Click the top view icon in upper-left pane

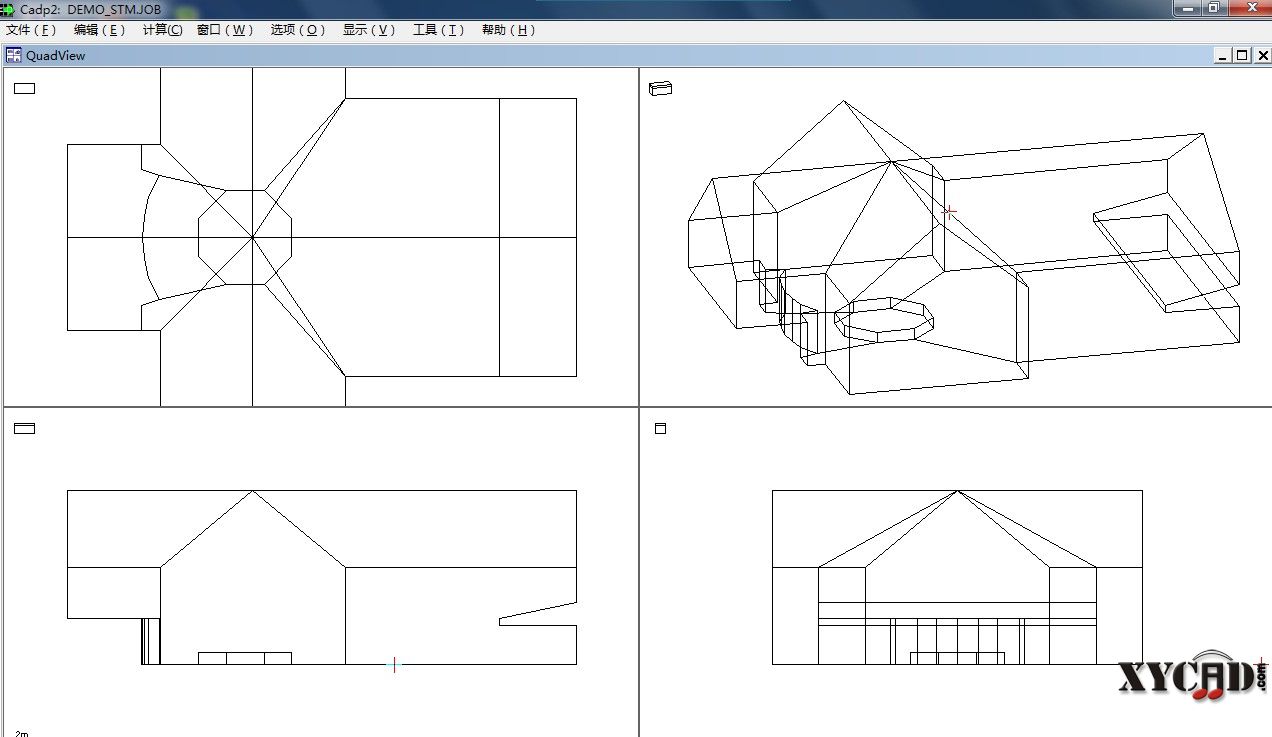[x=25, y=88]
